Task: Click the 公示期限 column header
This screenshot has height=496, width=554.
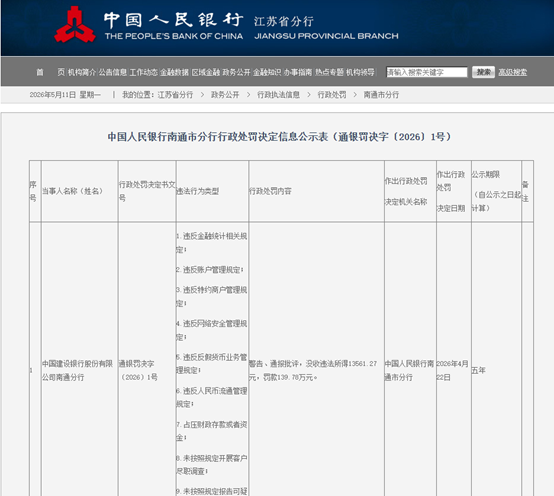Action: click(x=496, y=191)
